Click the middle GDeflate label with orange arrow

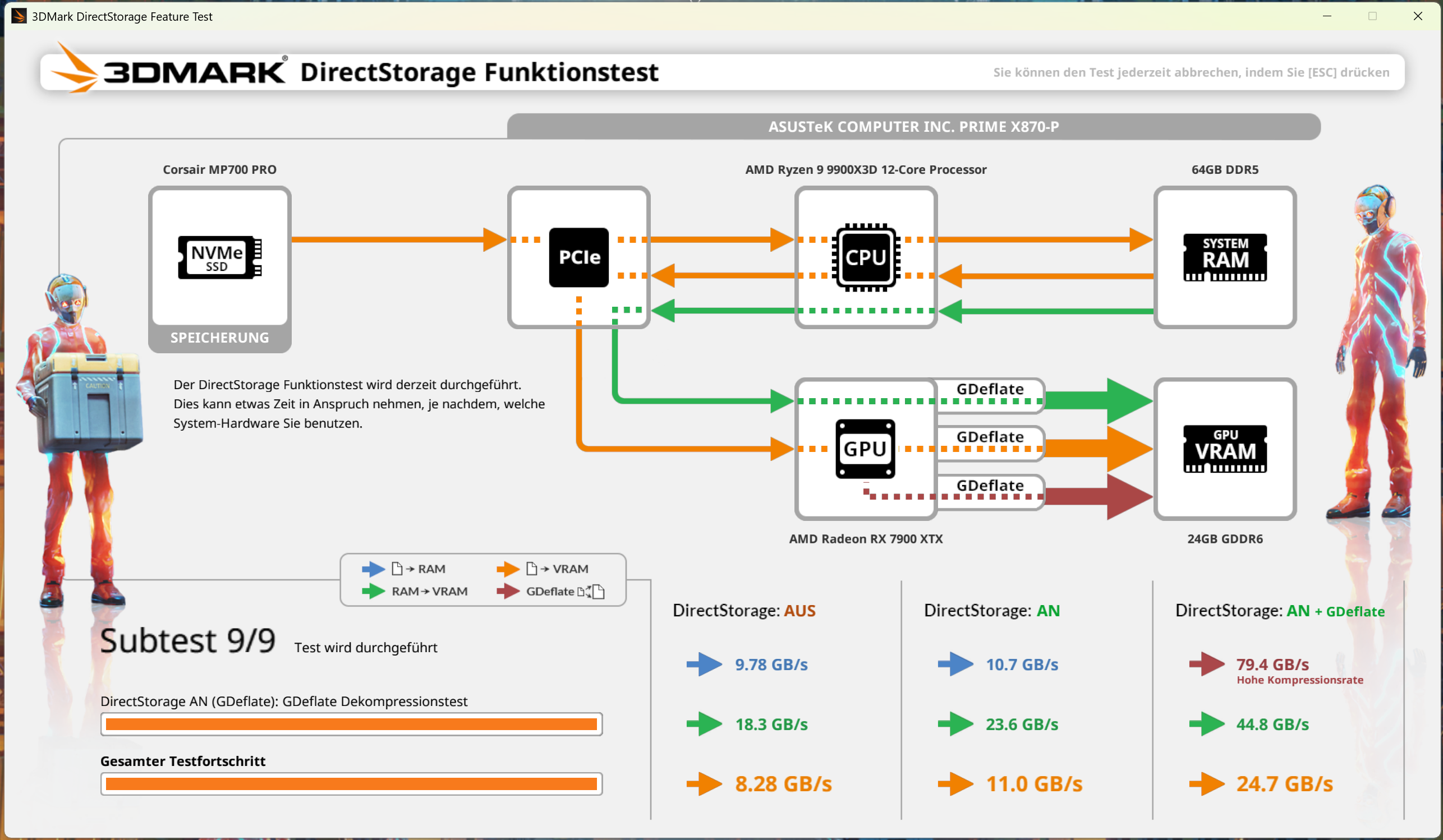[990, 437]
